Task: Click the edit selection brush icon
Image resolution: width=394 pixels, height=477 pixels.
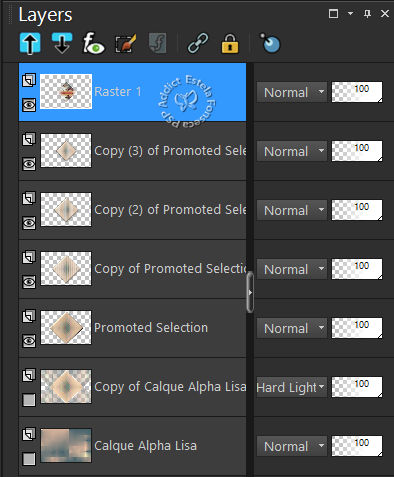Action: (126, 43)
